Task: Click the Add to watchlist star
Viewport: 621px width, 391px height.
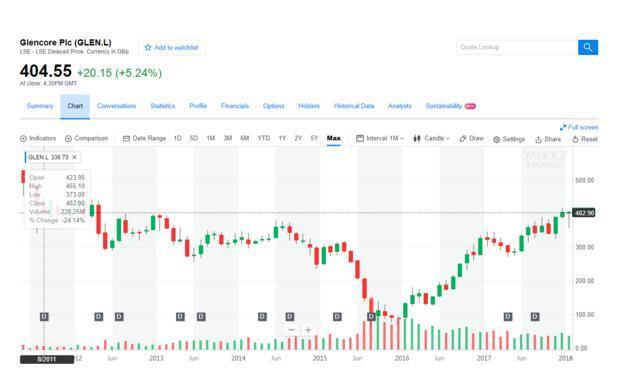Action: [x=148, y=48]
